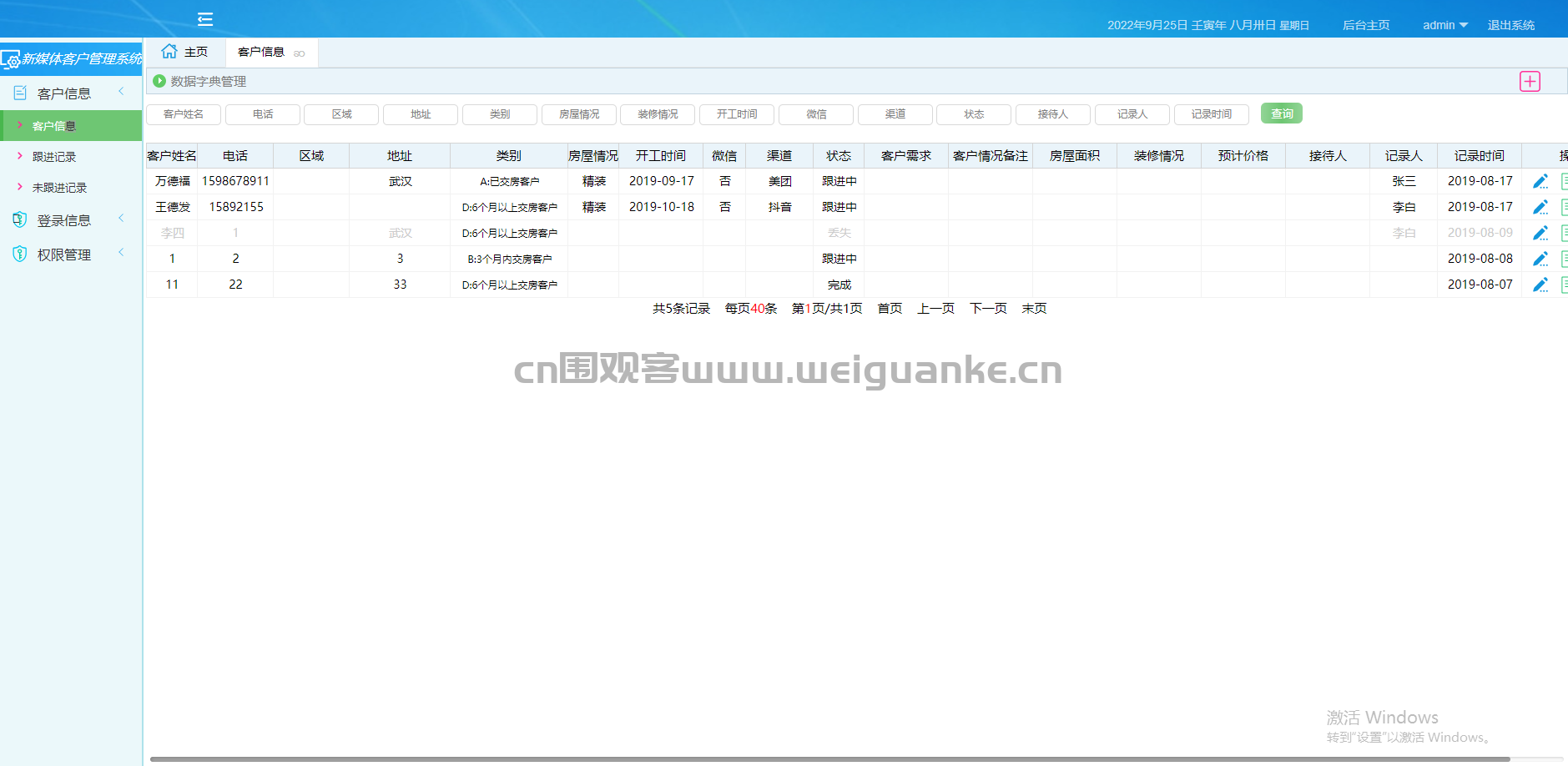Click the green arrow icon beside 数据字典管理
This screenshot has width=1568, height=766.
coord(159,81)
